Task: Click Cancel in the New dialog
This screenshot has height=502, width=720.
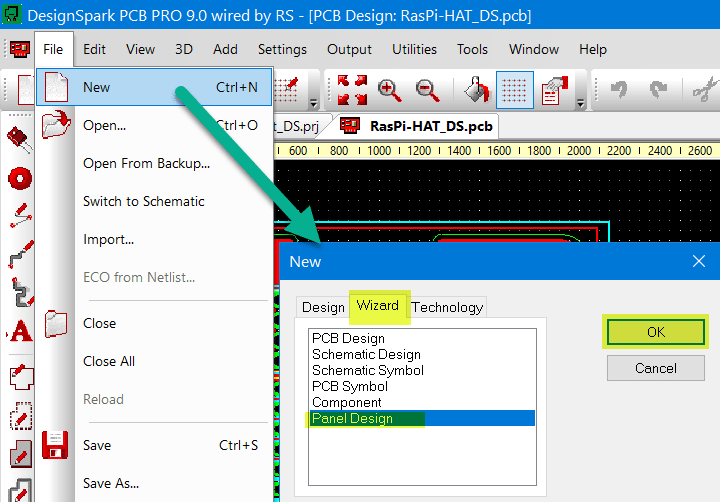Action: point(656,368)
